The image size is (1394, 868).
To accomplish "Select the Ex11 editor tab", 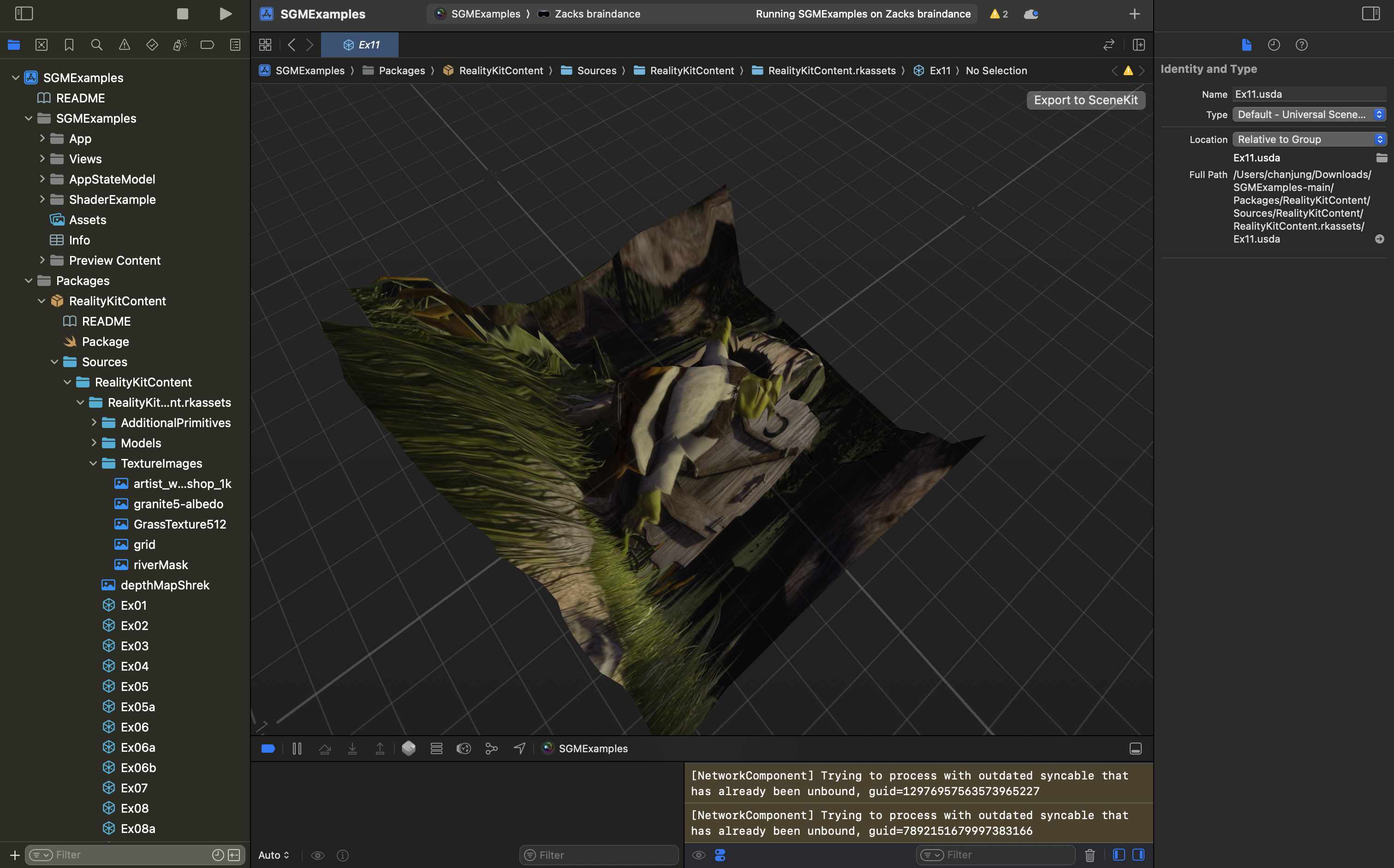I will coord(360,45).
